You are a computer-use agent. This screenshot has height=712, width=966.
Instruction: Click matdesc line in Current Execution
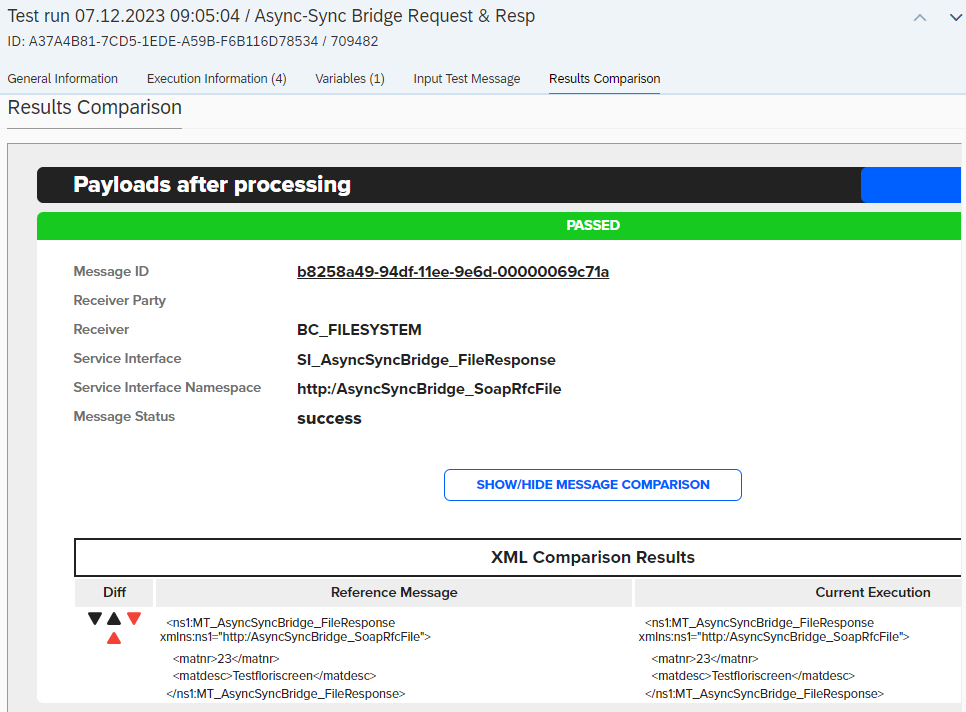tap(753, 676)
